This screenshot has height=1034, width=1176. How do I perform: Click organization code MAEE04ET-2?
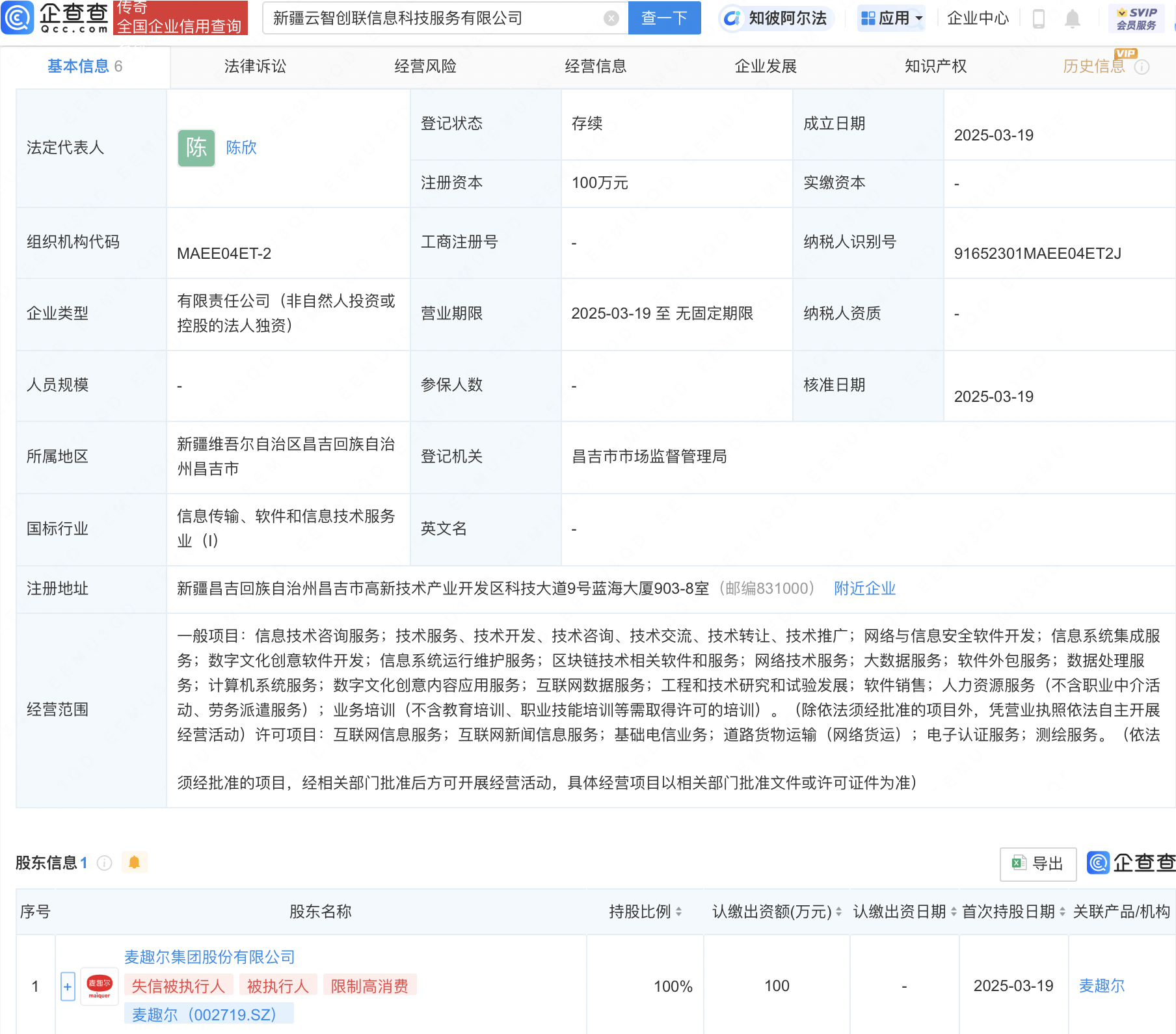coord(224,254)
